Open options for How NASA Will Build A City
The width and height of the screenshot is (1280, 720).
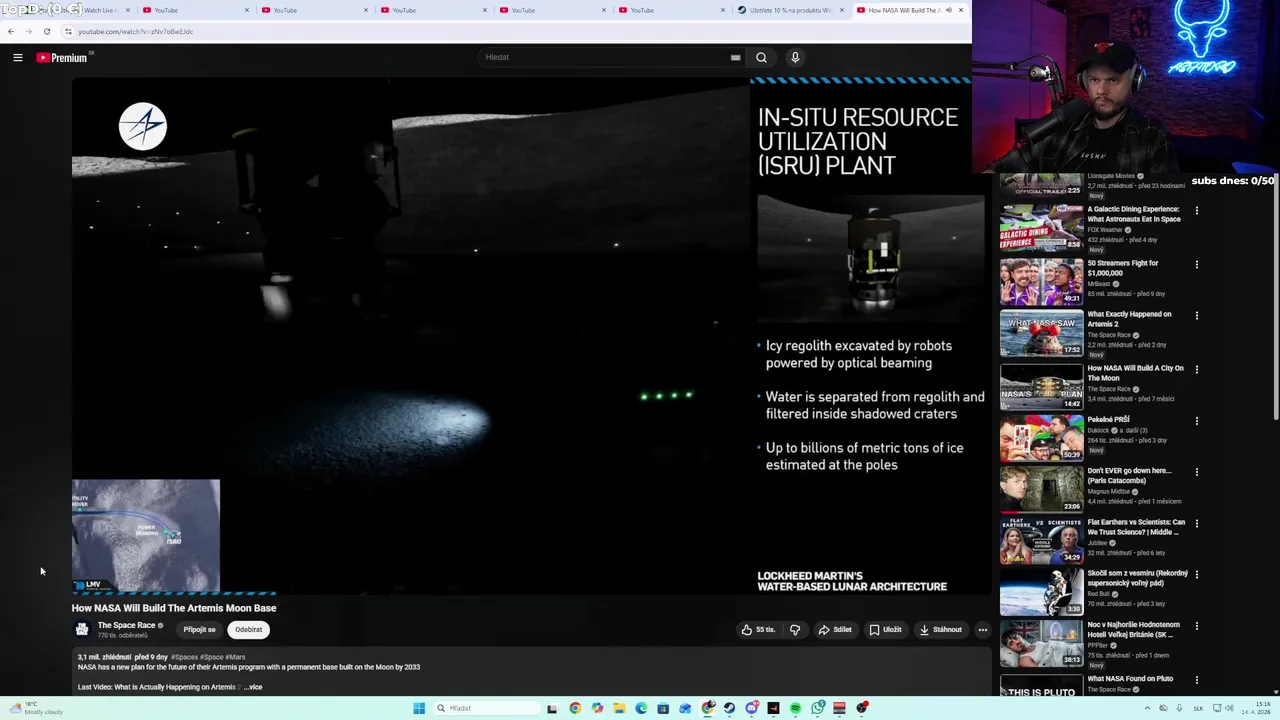(x=1196, y=370)
